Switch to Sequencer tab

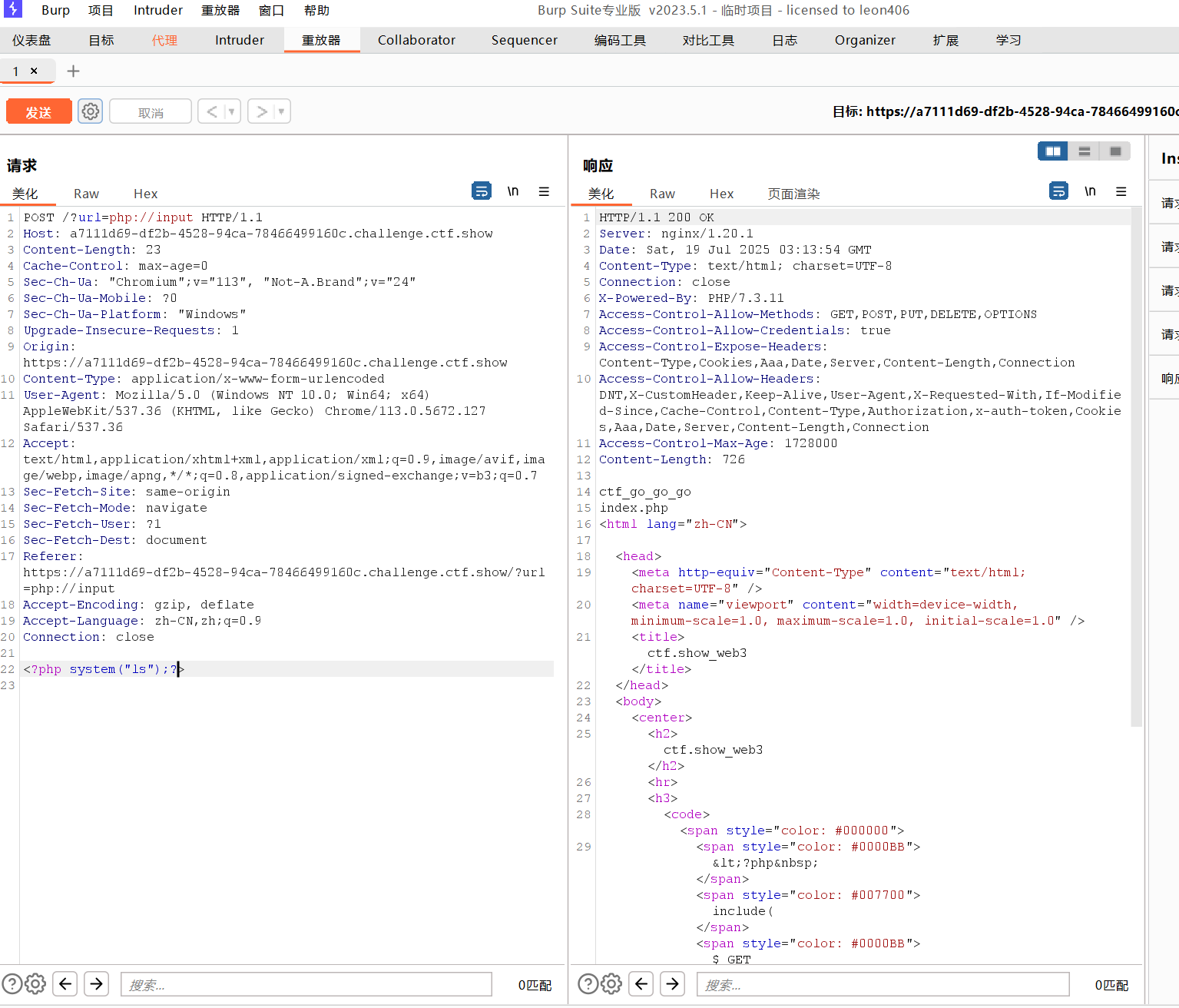pyautogui.click(x=525, y=40)
